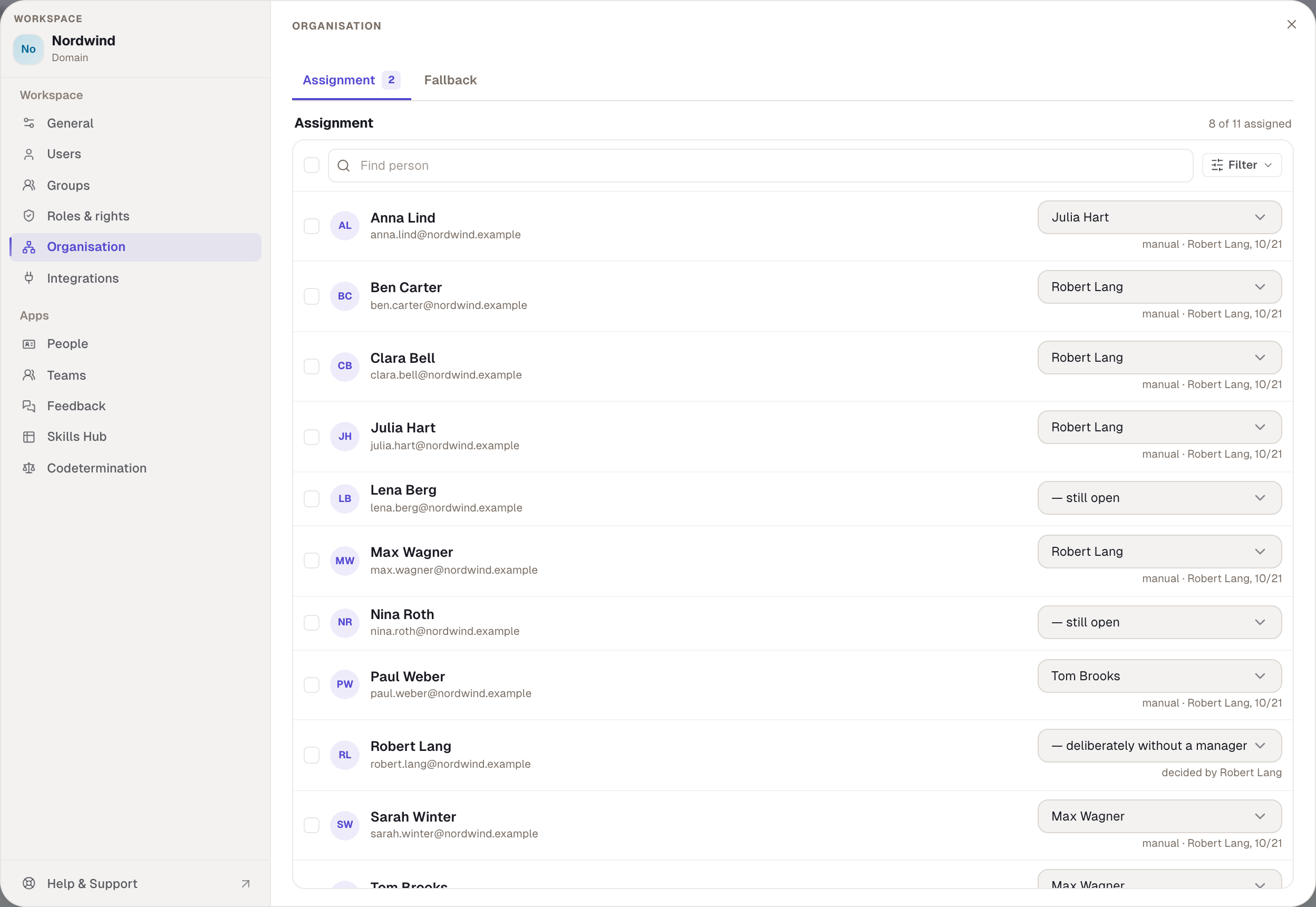
Task: Click the Help & Support lifebuoy icon
Action: pyautogui.click(x=29, y=883)
